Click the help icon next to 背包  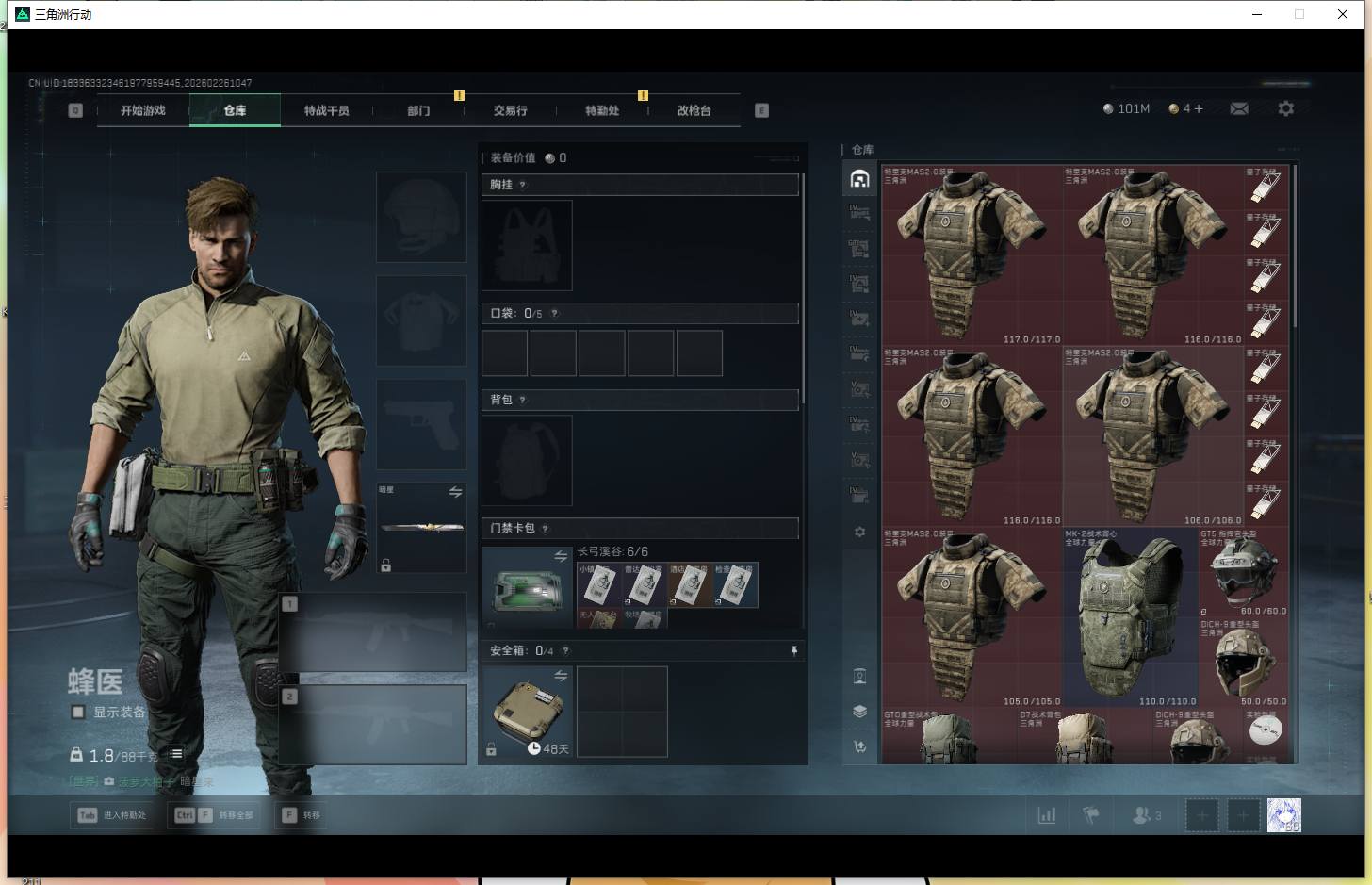coord(523,400)
